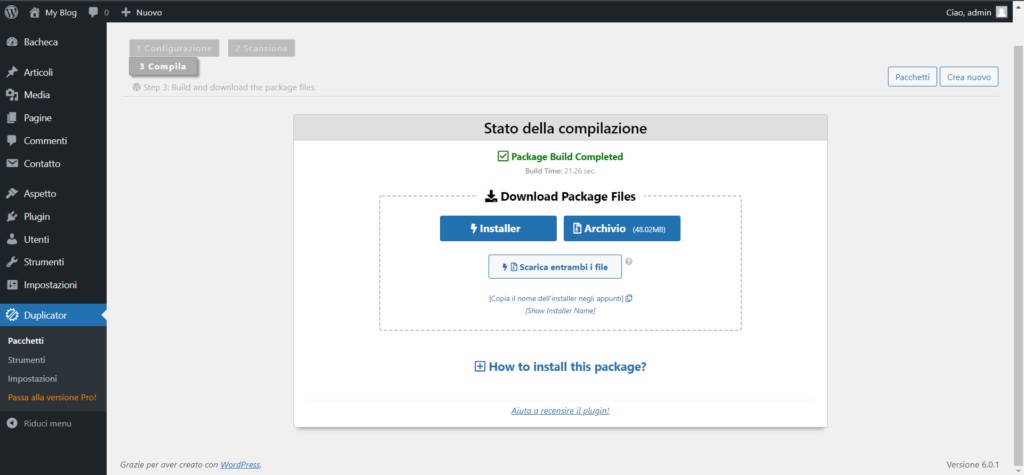Viewport: 1024px width, 475px height.
Task: Click the Pacchetti button at top right
Action: coord(912,77)
